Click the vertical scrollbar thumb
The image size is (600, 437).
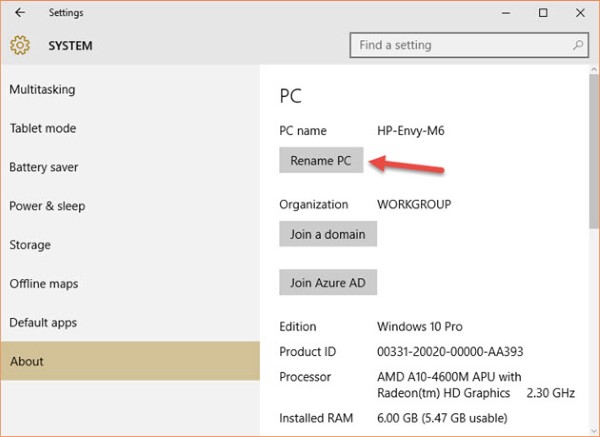click(x=592, y=150)
